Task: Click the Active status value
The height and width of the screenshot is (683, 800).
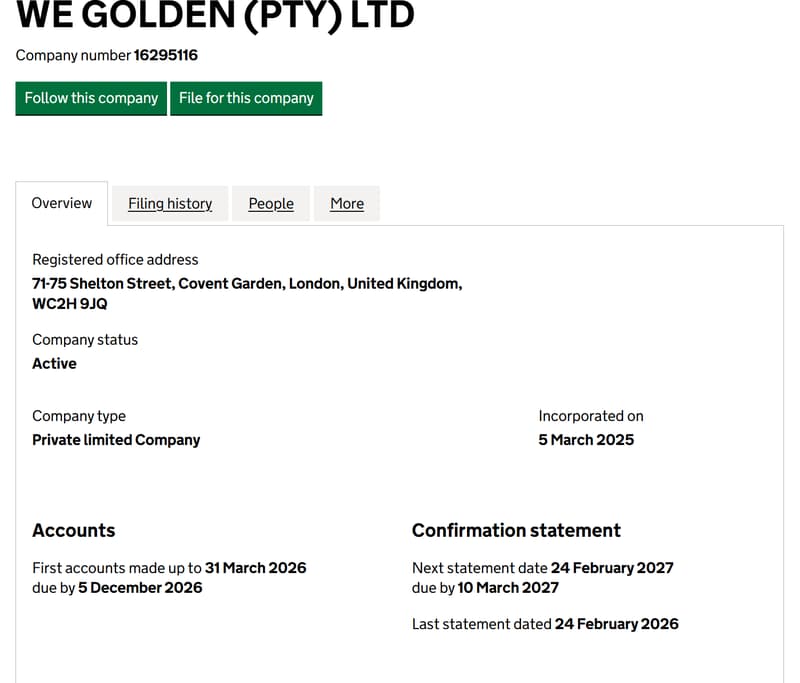Action: coord(54,364)
